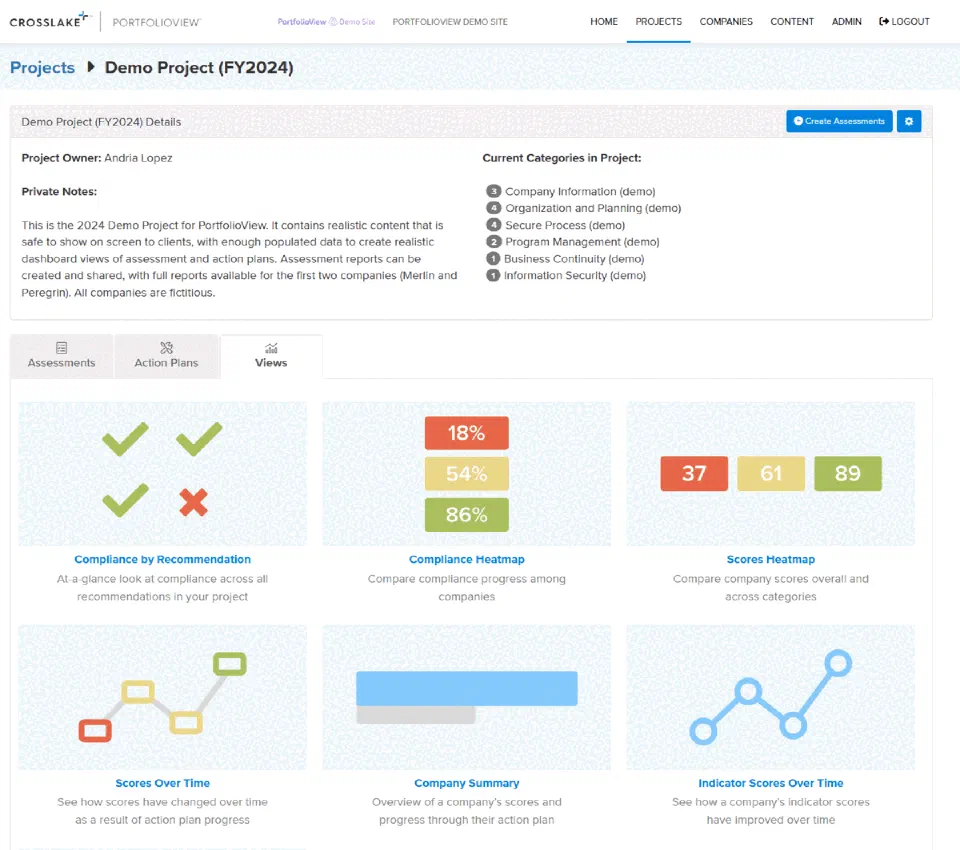Click the red 18% heatmap tile
Viewport: 960px width, 850px height.
(467, 433)
